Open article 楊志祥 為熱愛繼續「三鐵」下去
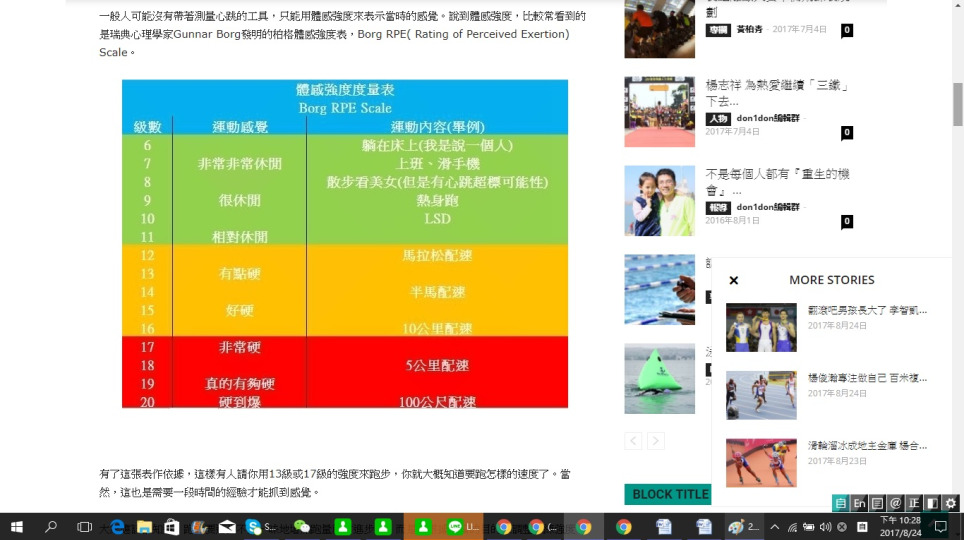This screenshot has height=540, width=964. pyautogui.click(x=777, y=93)
